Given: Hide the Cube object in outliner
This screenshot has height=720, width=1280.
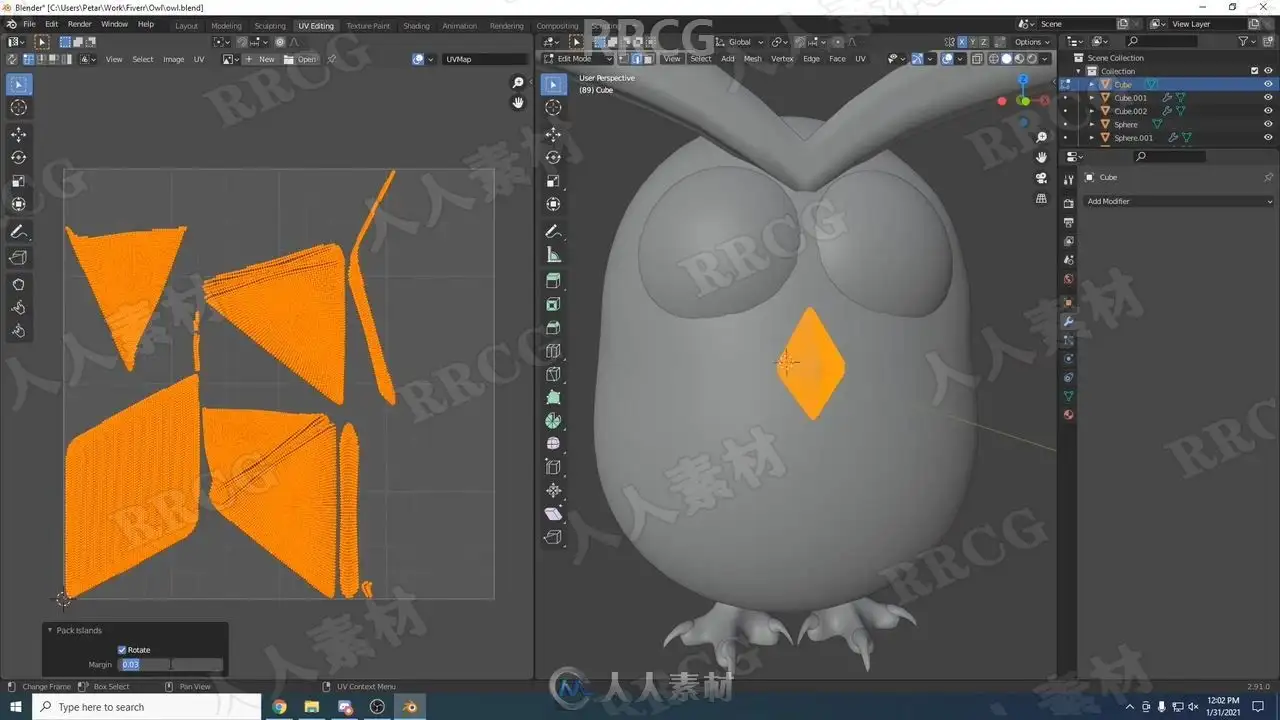Looking at the screenshot, I should coord(1269,85).
